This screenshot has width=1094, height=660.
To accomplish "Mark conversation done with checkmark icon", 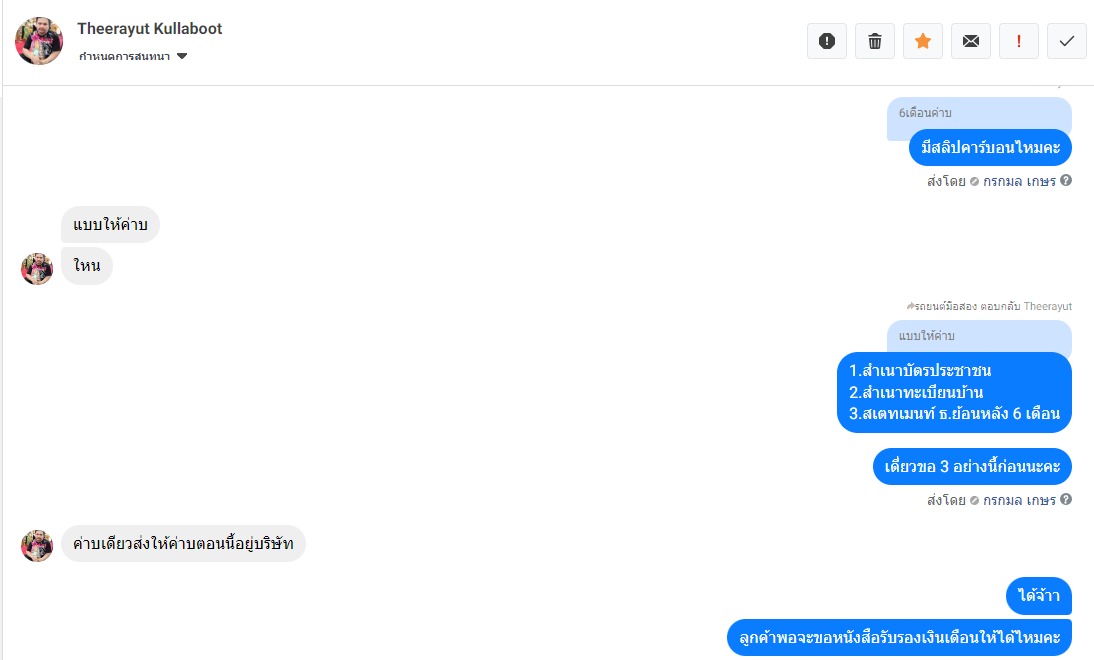I will [x=1067, y=41].
